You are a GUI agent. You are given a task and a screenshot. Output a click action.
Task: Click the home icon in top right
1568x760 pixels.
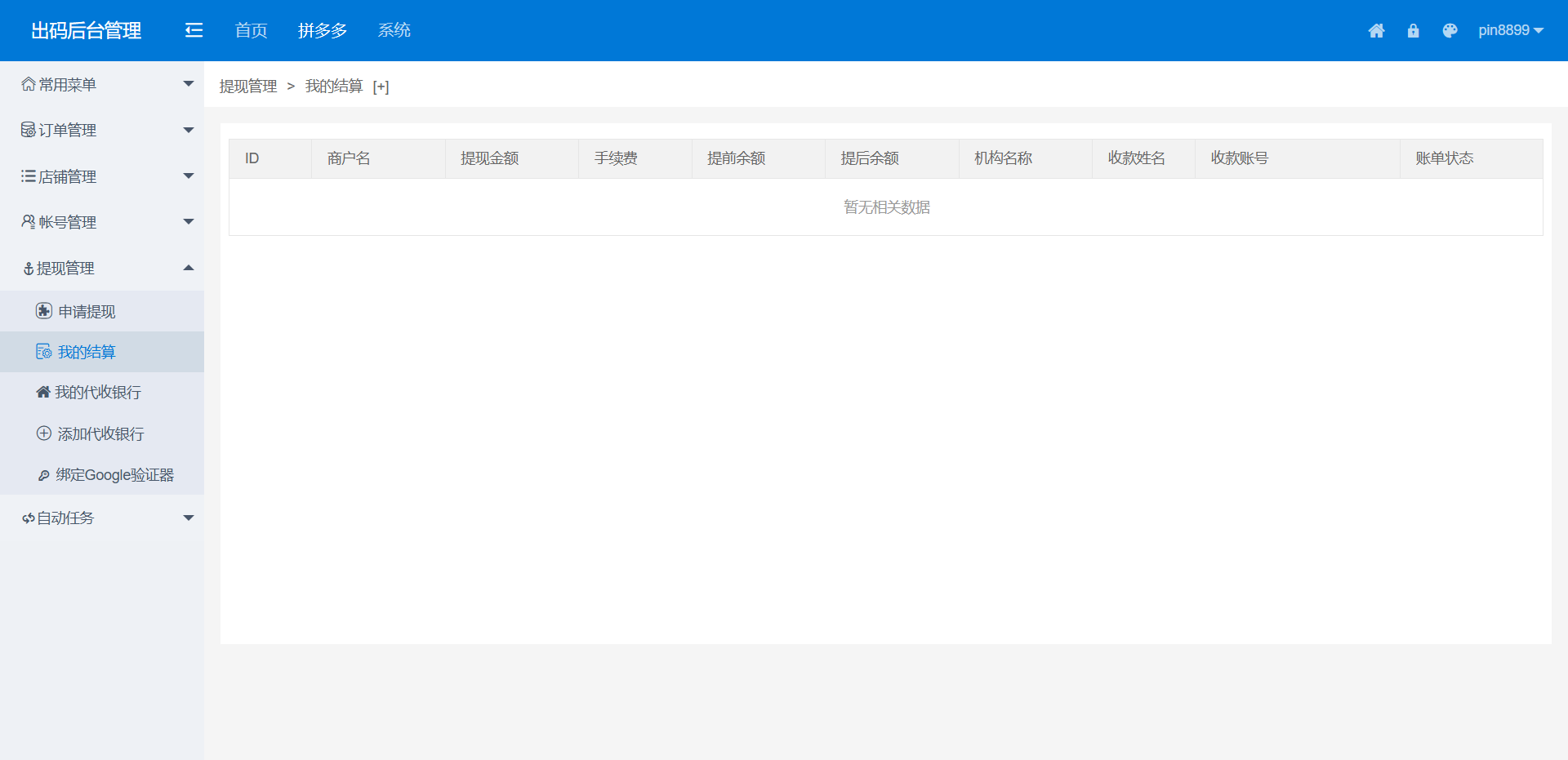1376,31
